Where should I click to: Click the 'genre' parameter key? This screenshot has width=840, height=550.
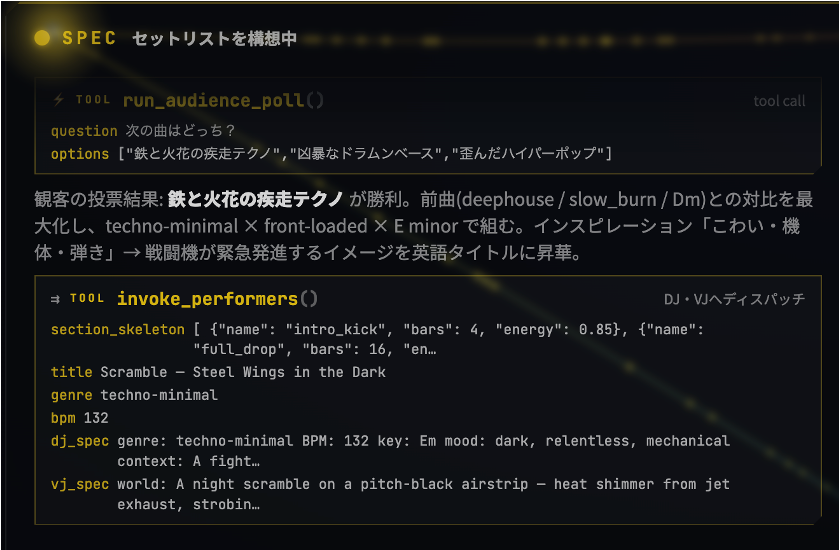71,395
